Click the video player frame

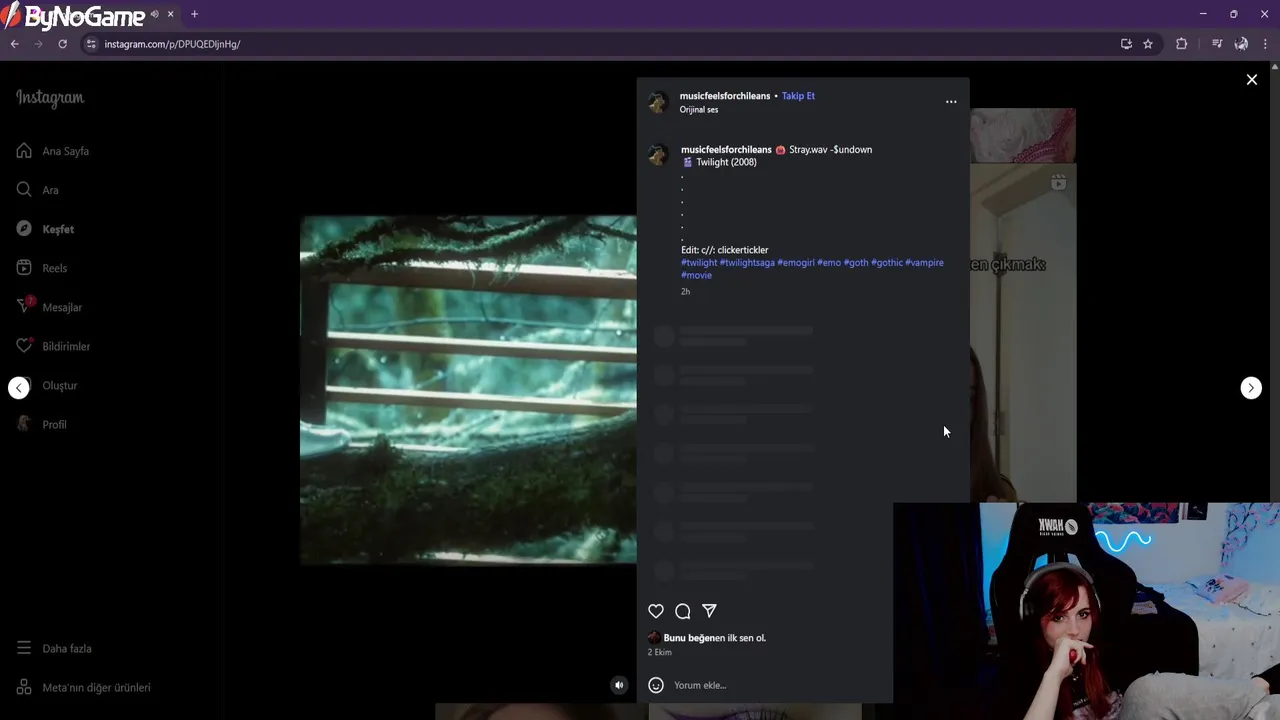coord(468,390)
